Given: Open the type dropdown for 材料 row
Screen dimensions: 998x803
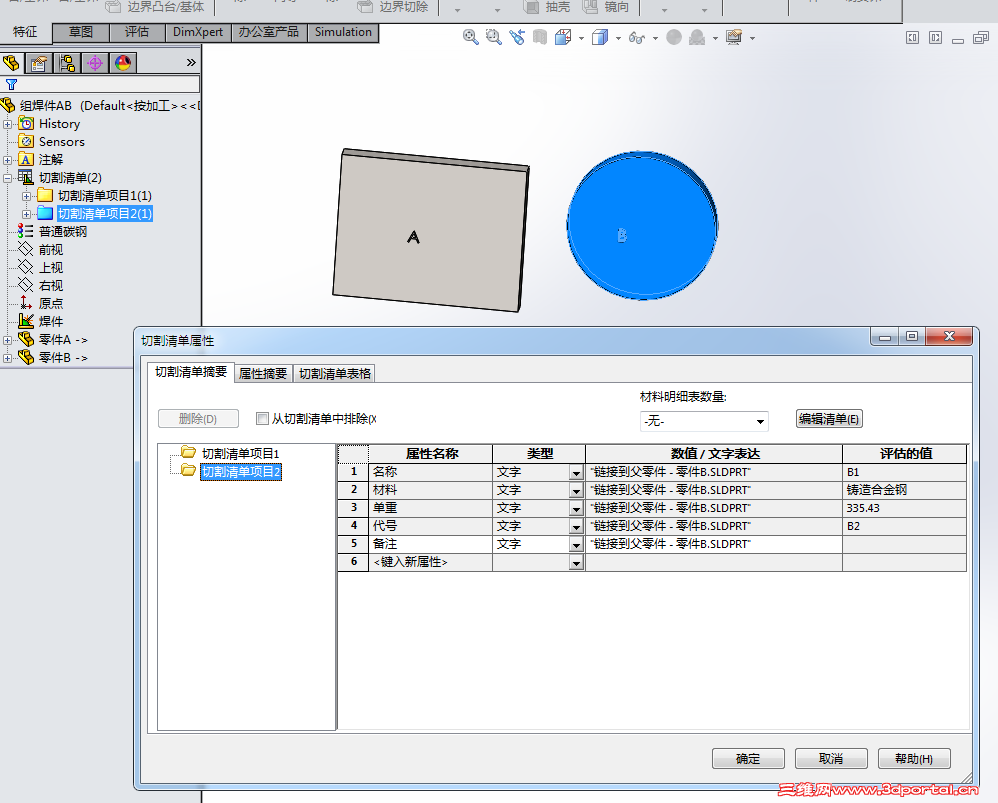Looking at the screenshot, I should 576,491.
